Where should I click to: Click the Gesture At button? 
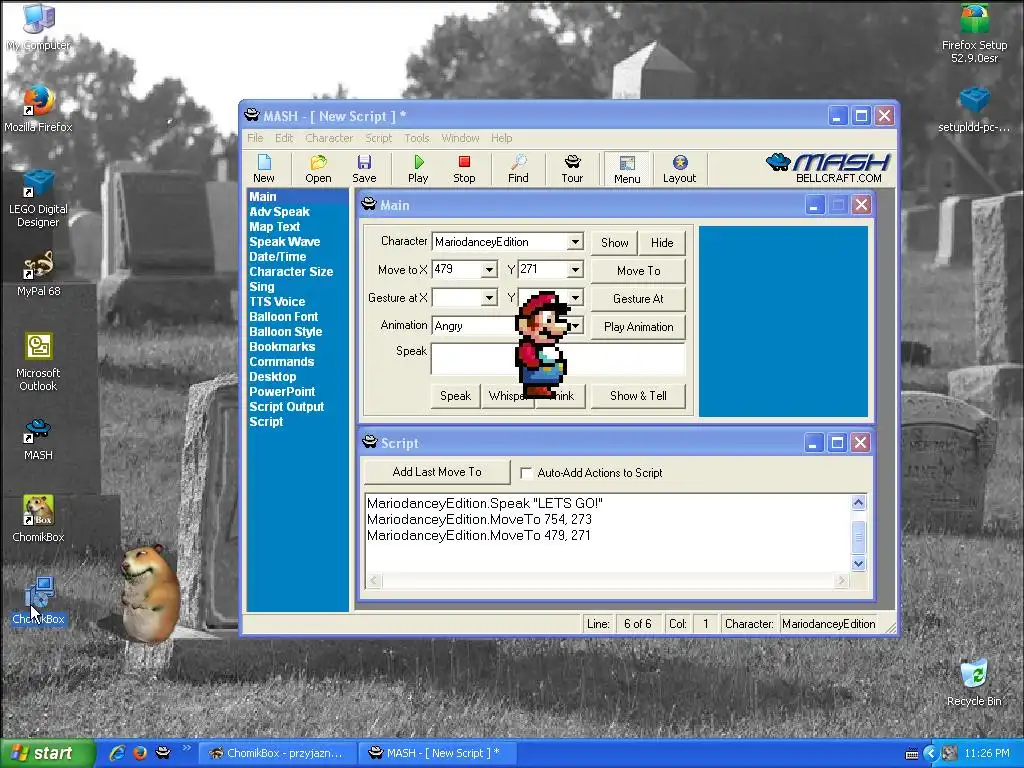(638, 299)
